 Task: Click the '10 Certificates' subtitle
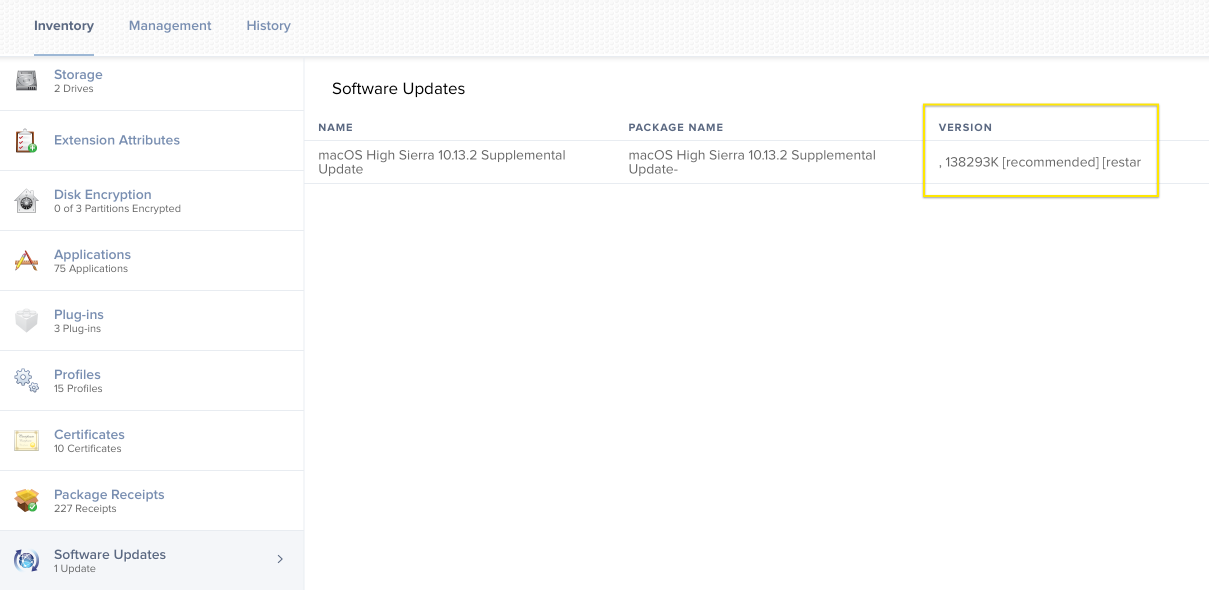click(x=88, y=449)
